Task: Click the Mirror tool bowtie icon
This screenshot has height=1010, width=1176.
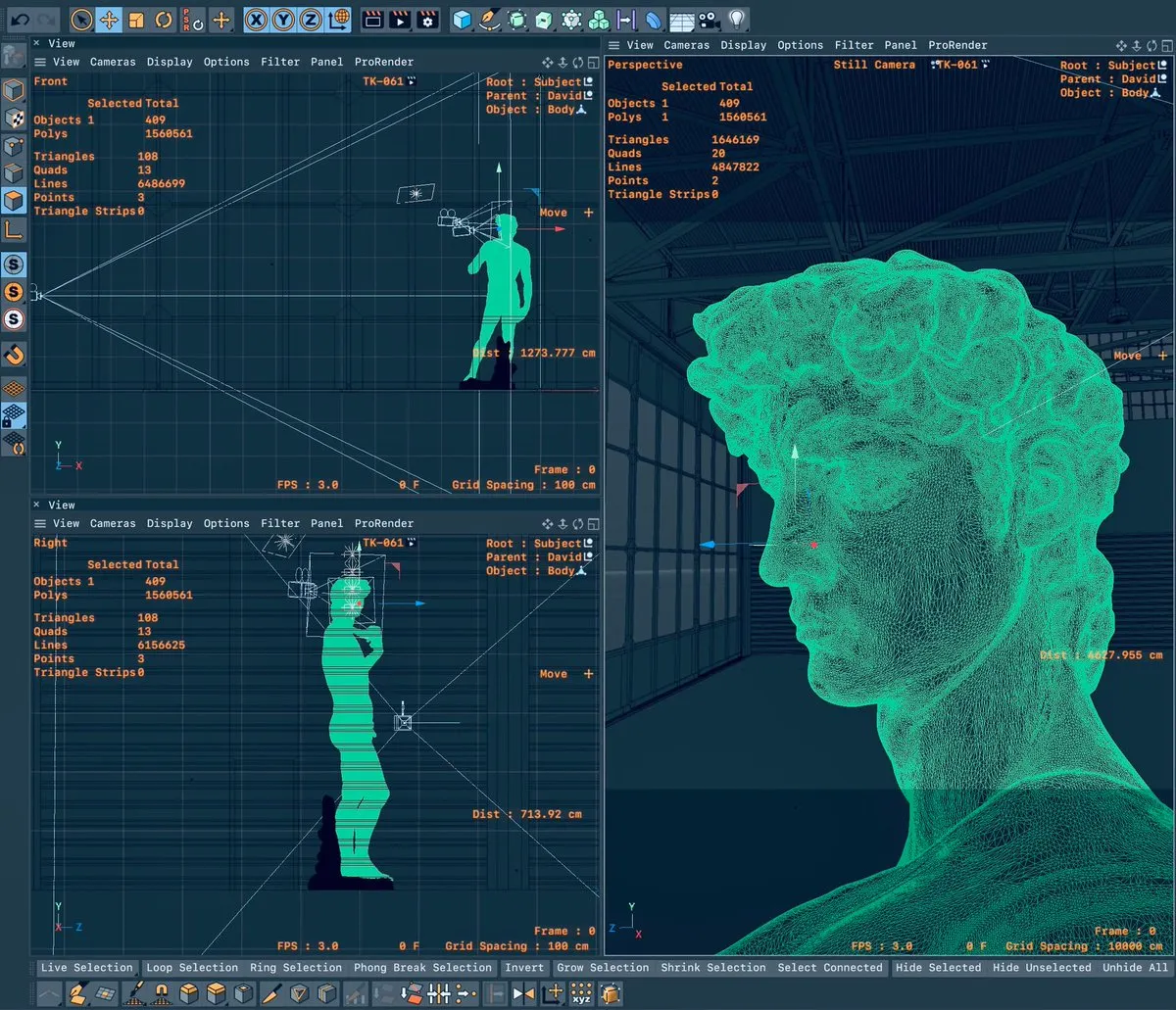Action: point(524,993)
